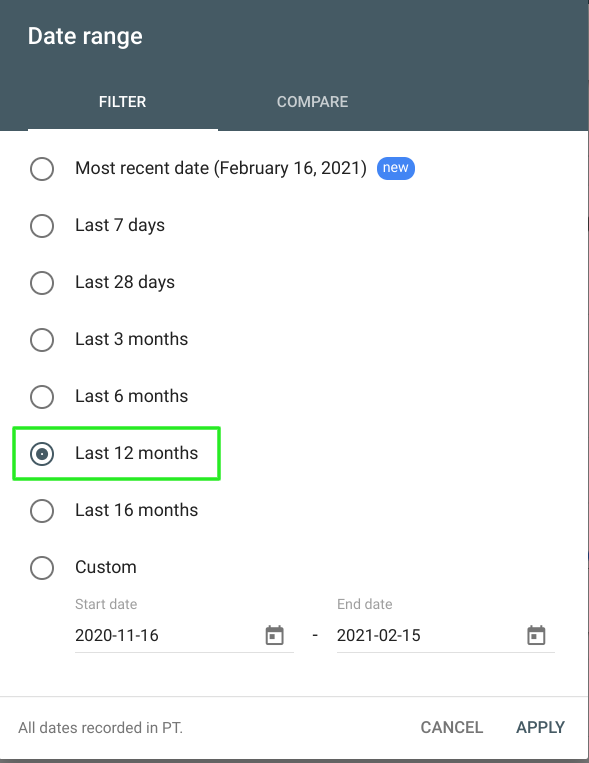Click the APPLY button
This screenshot has height=763, width=589.
pos(540,727)
